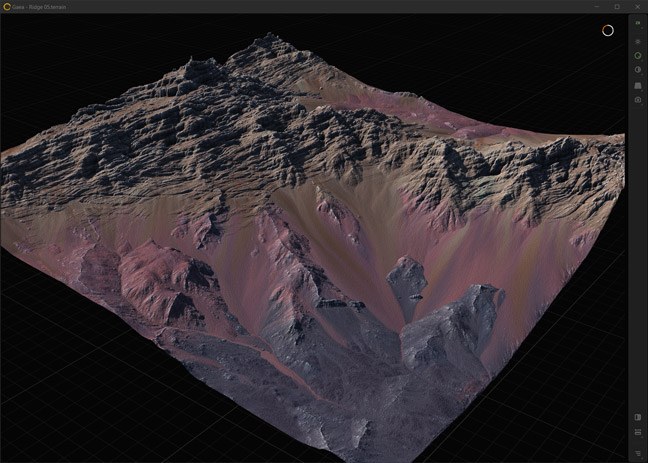Click the green circle icon in sidebar

point(638,56)
